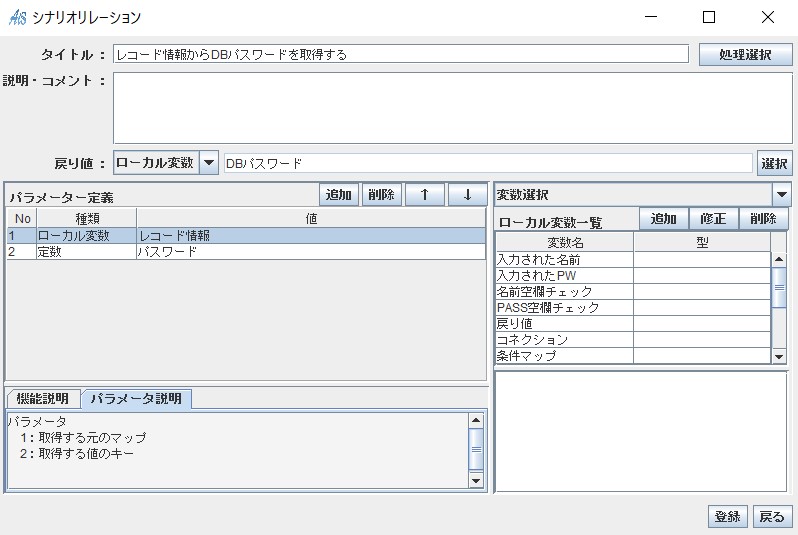Click the variable list scroll-down arrow
The image size is (798, 535).
coord(779,356)
